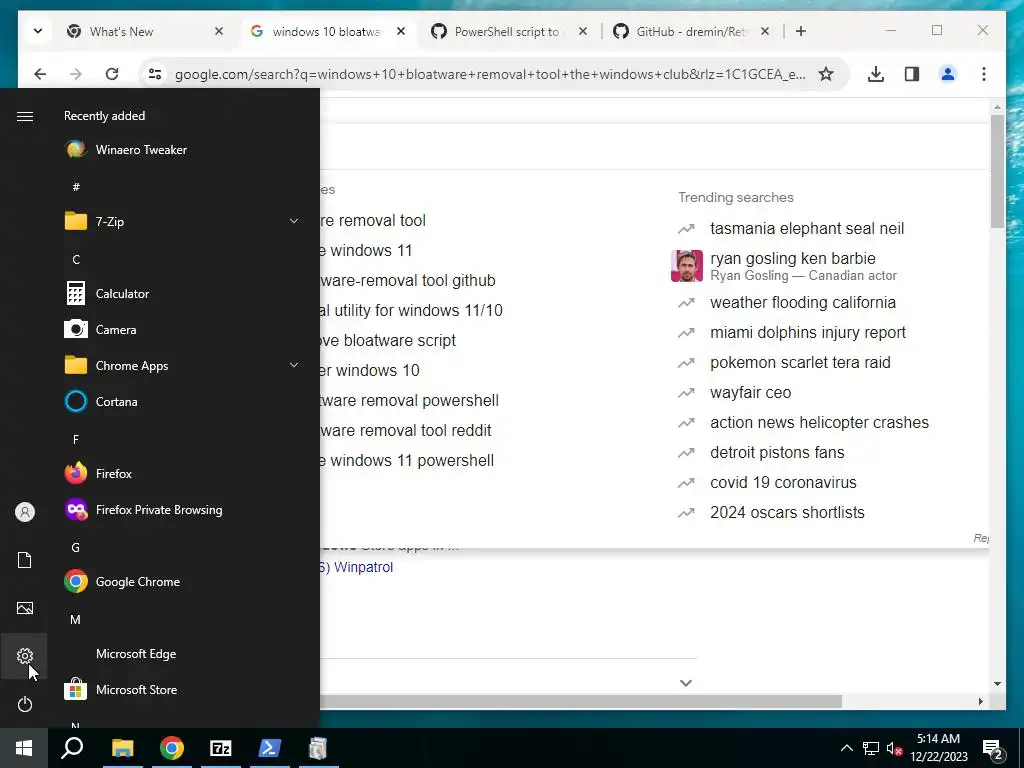Bookmark this page with star icon
Screen dimensions: 1024x768
[x=825, y=74]
